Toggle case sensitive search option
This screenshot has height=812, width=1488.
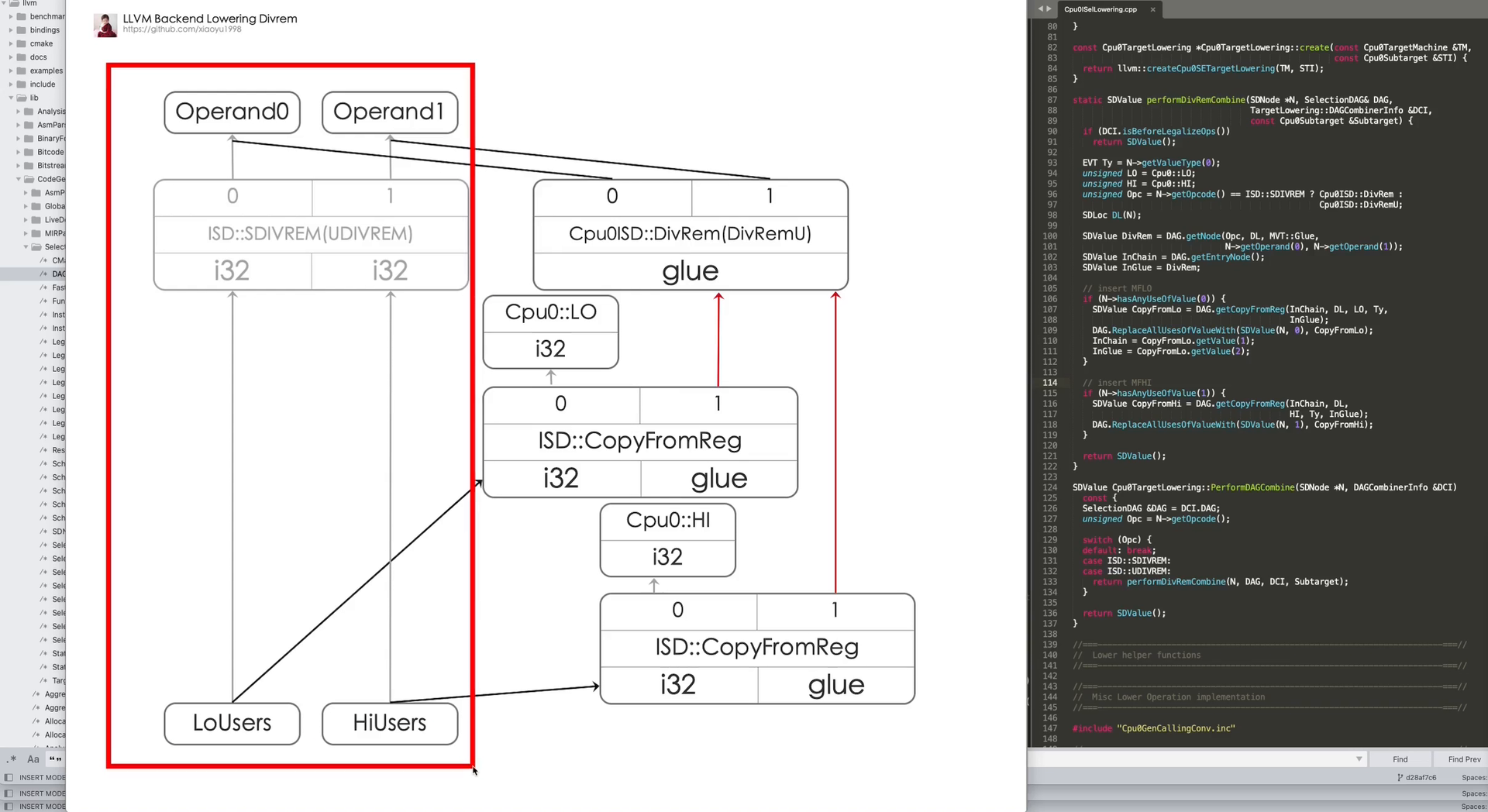tap(33, 759)
